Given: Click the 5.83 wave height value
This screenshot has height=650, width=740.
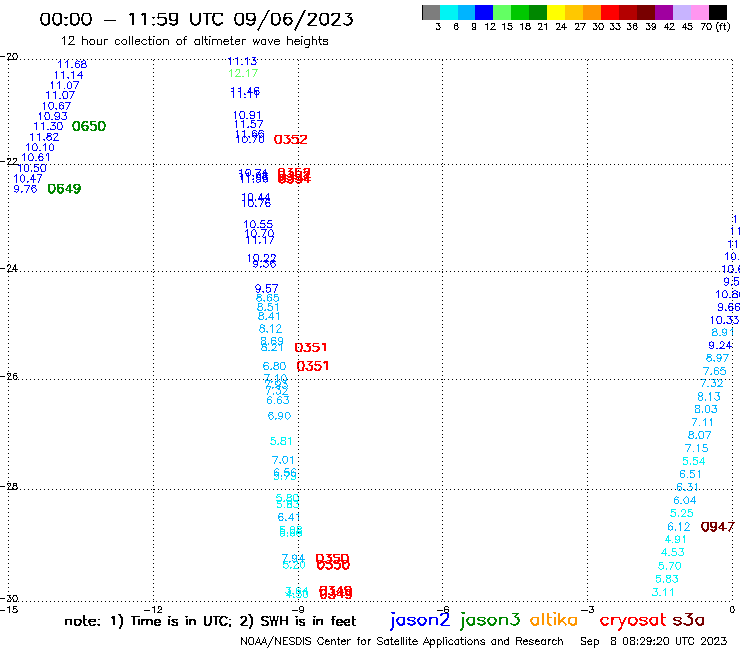Looking at the screenshot, I should (667, 579).
